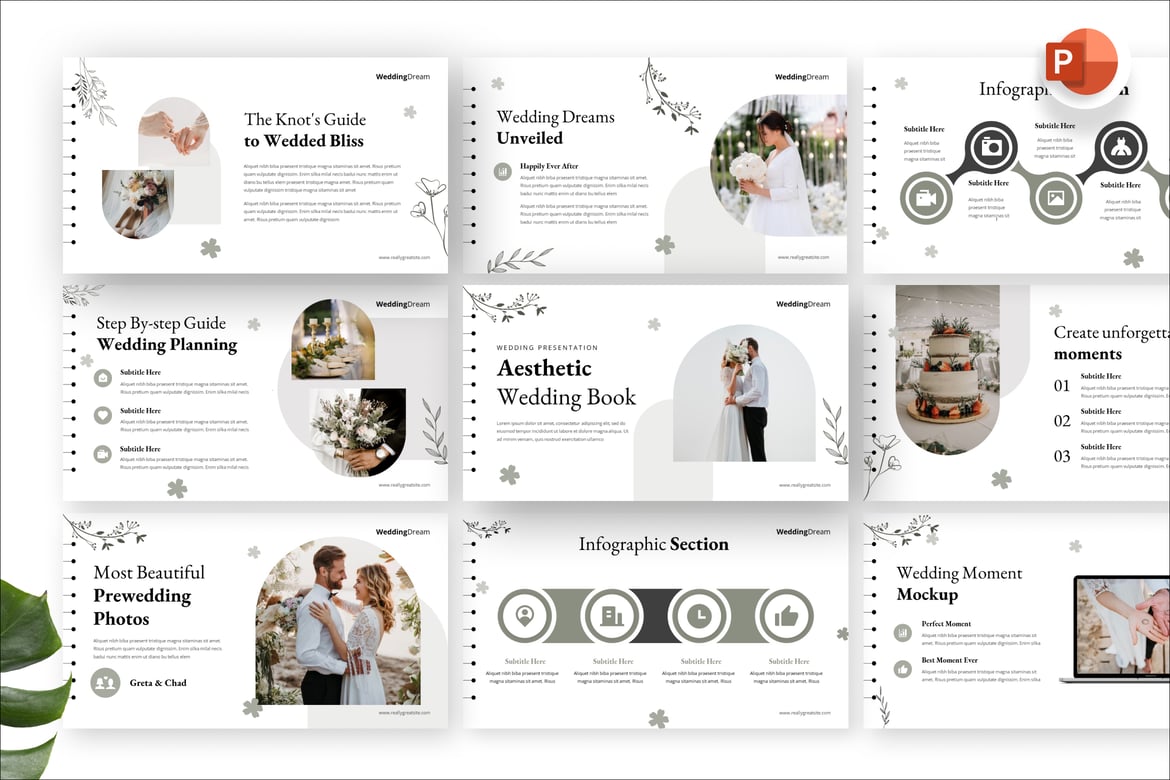Click WeddingDream logo on Wedding Dreams Unveiled slide
The height and width of the screenshot is (780, 1170).
pos(802,77)
